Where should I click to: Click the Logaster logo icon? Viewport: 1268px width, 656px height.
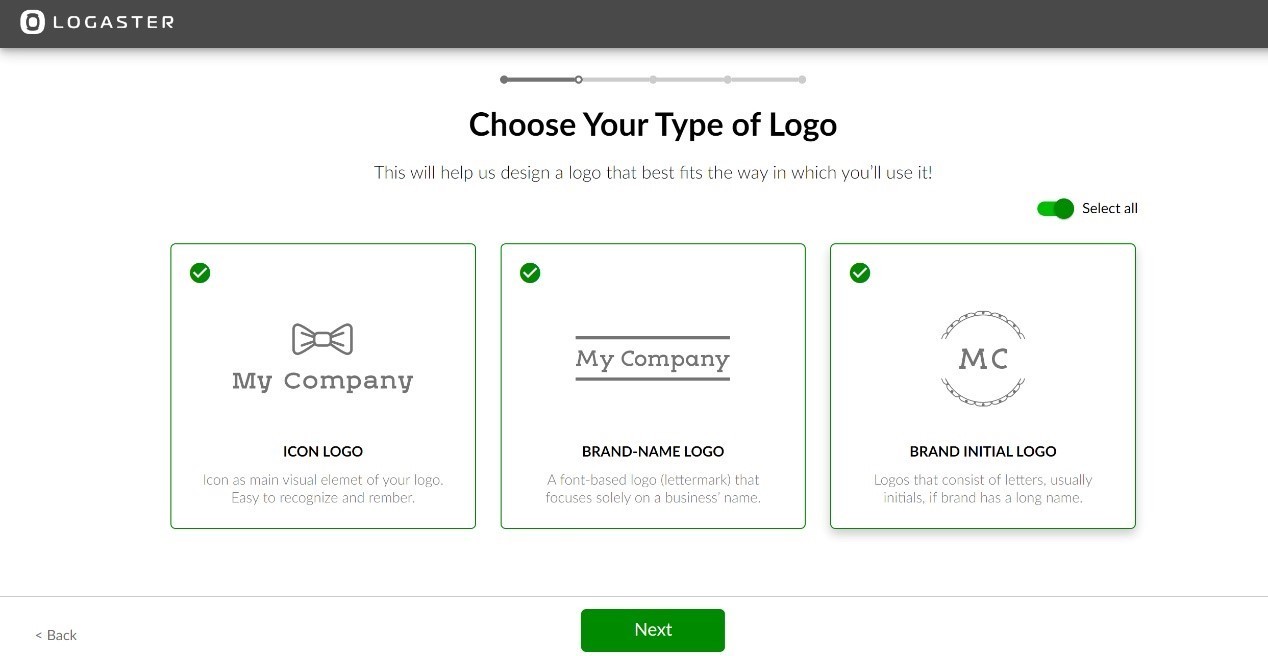[32, 22]
